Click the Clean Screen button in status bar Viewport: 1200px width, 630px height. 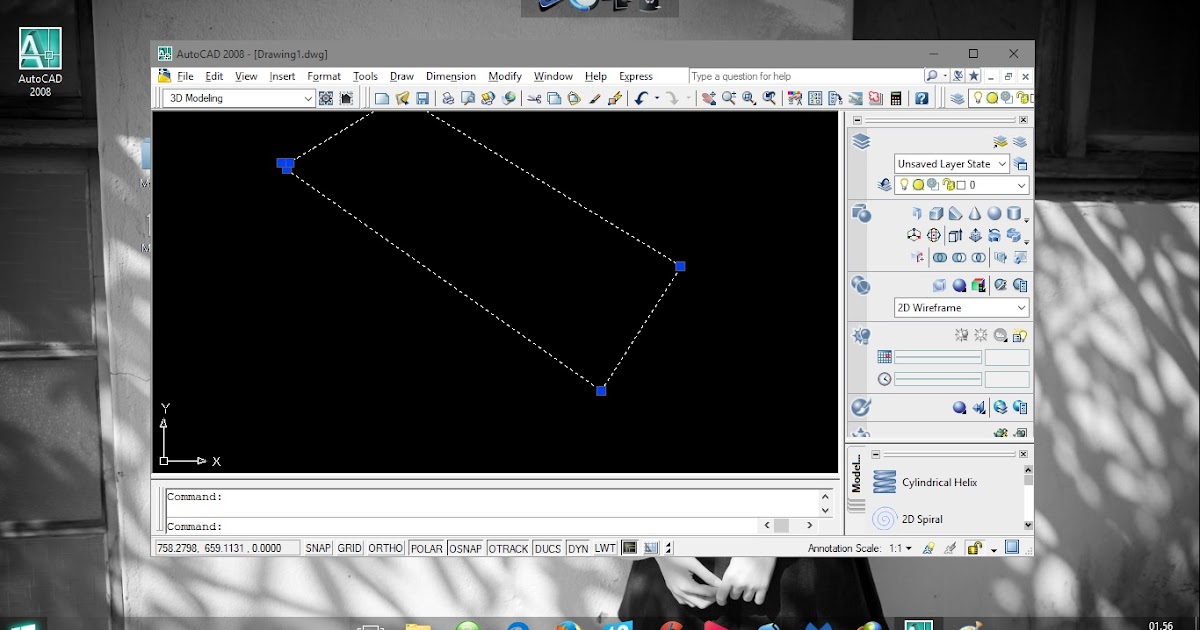1012,547
